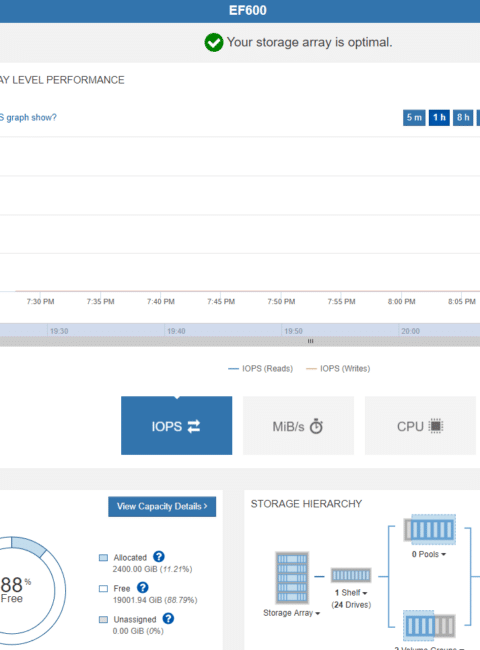Click the stopwatch icon on MiB/s tab
Screen dimensions: 480x650
tap(316, 426)
